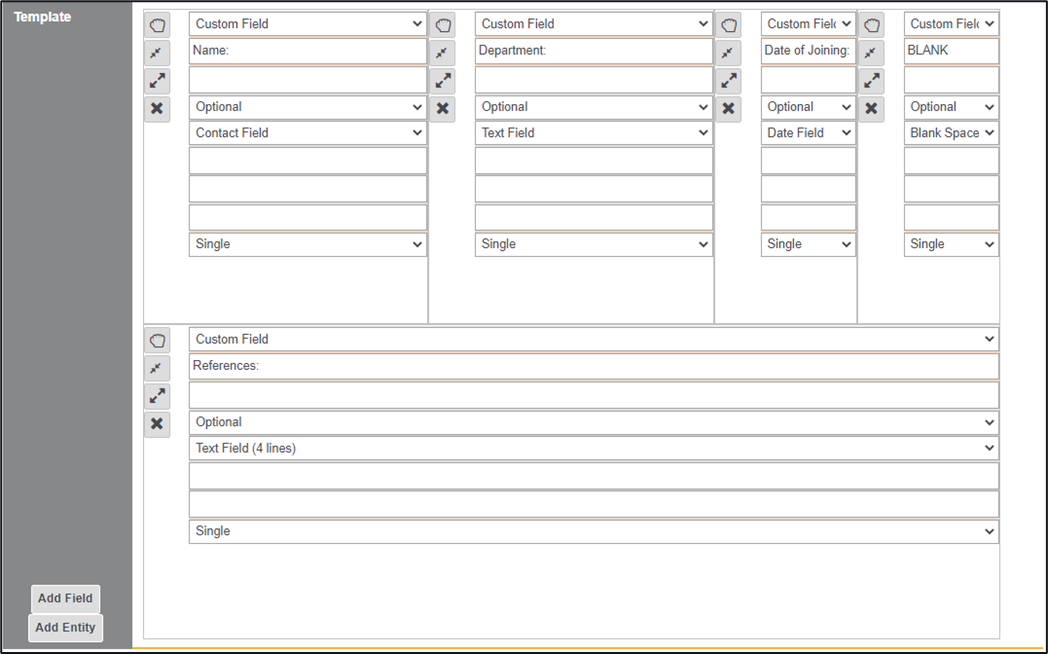
Task: Delete the BLANK field with X icon
Action: (x=872, y=108)
